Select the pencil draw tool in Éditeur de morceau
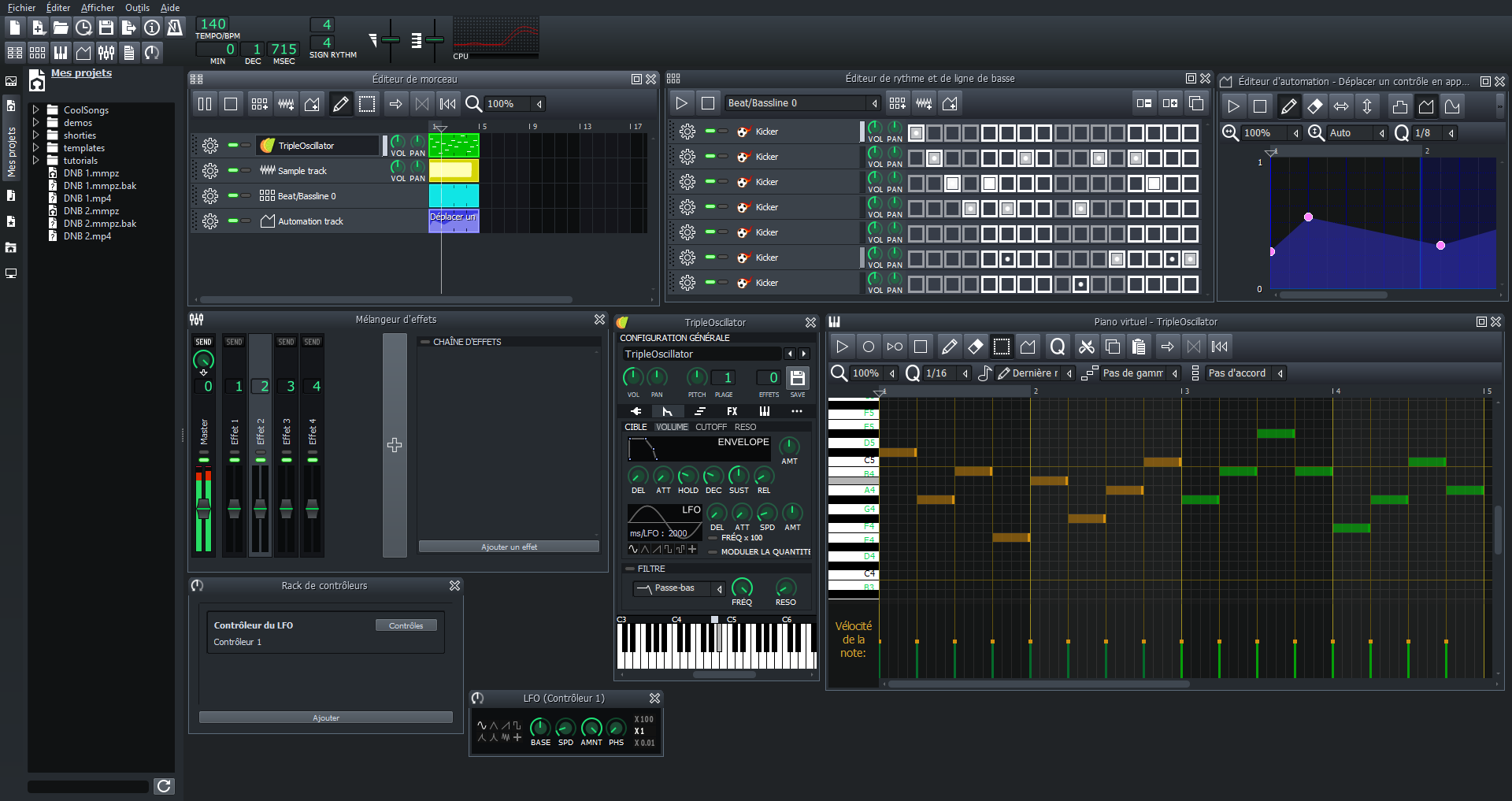 (x=340, y=104)
